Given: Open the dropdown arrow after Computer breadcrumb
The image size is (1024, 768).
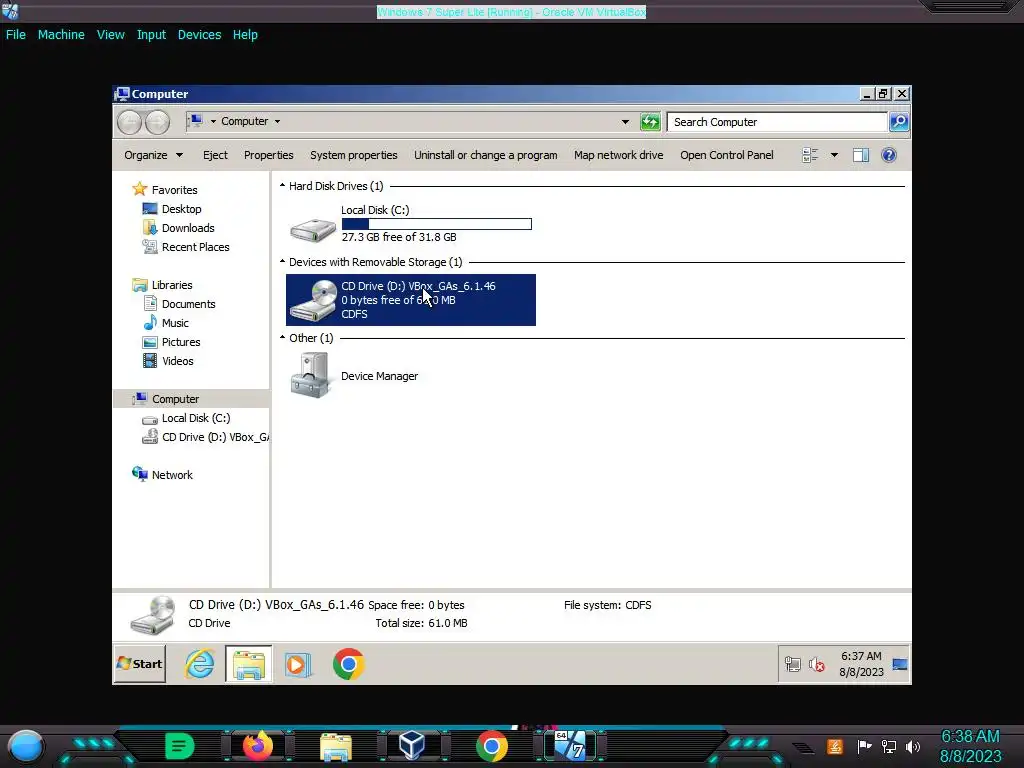Looking at the screenshot, I should pyautogui.click(x=278, y=121).
